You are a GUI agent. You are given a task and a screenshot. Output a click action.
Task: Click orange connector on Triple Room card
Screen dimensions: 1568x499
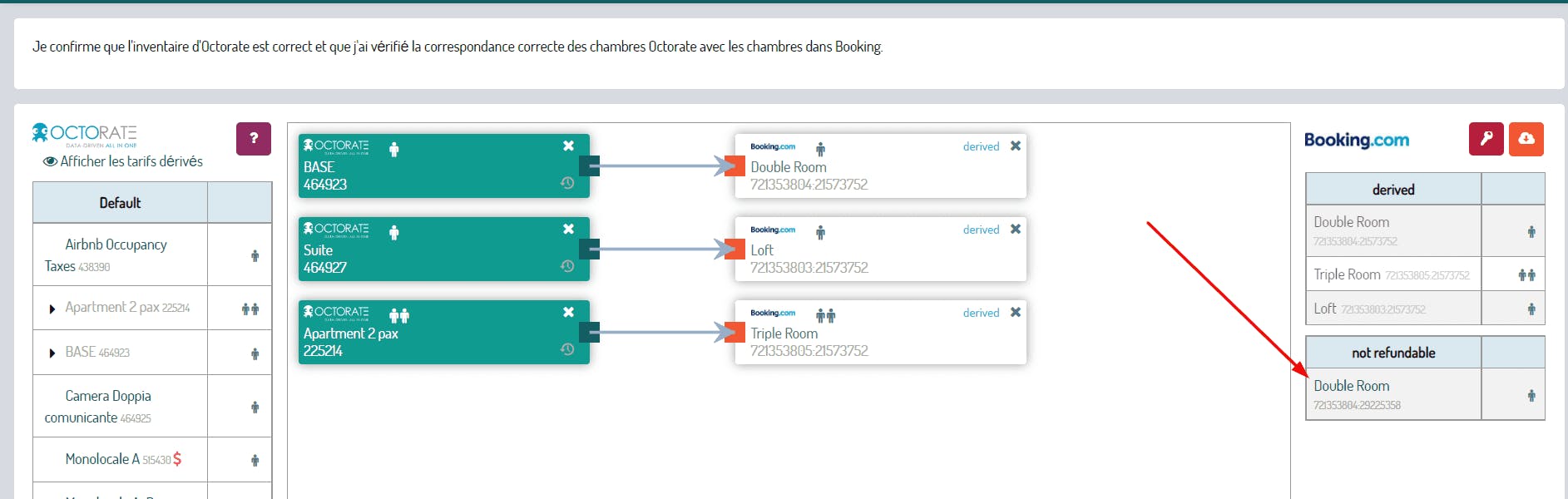tap(735, 333)
